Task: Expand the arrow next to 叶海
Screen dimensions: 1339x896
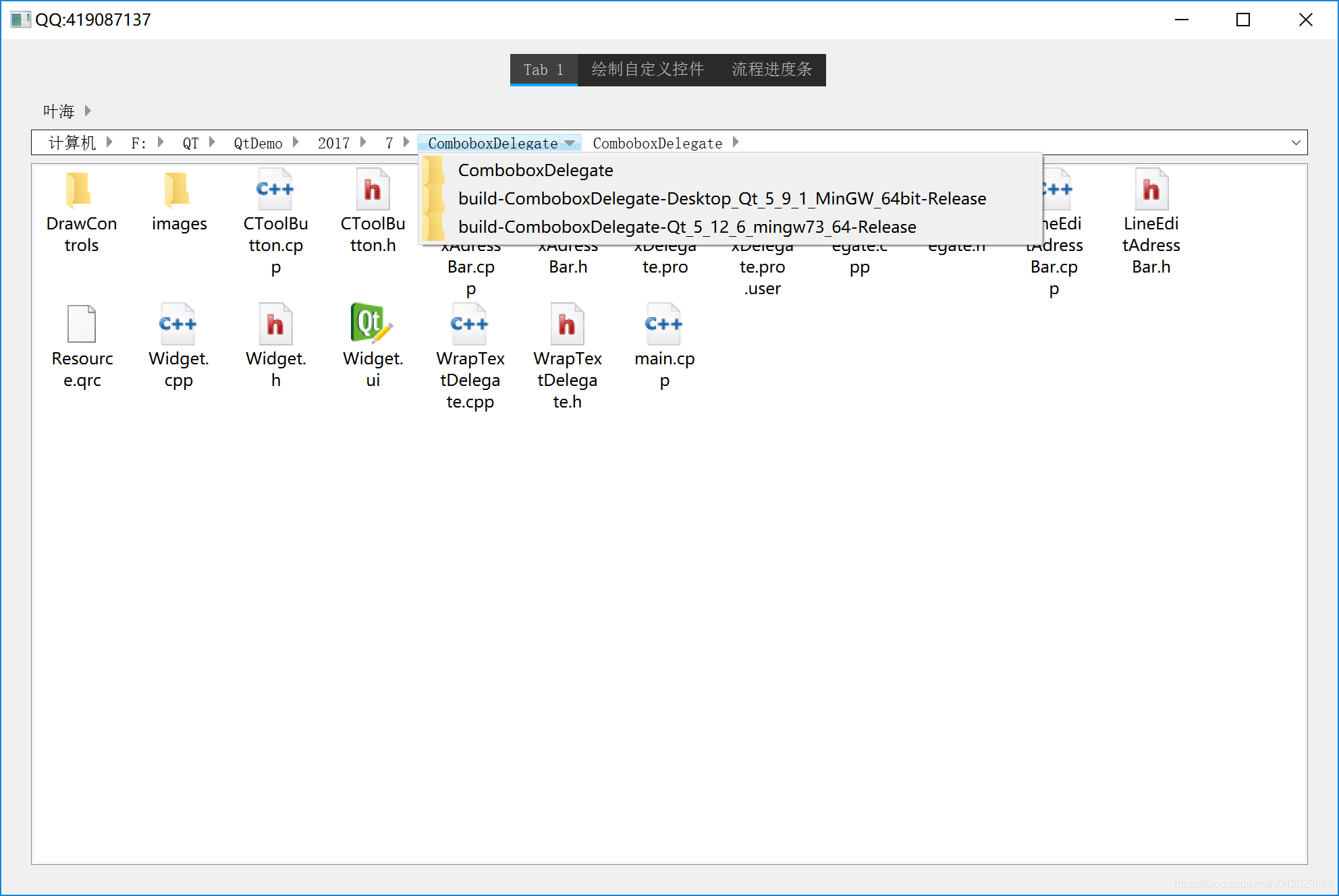Action: click(x=88, y=110)
